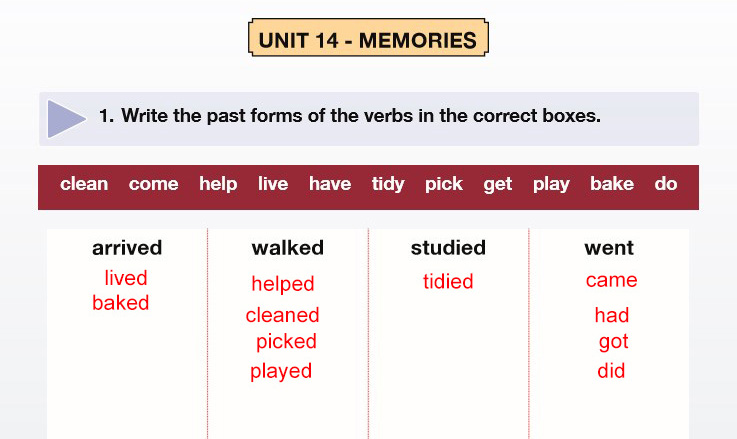737x439 pixels.
Task: Choose the verb 'live' in red bar
Action: 272,184
